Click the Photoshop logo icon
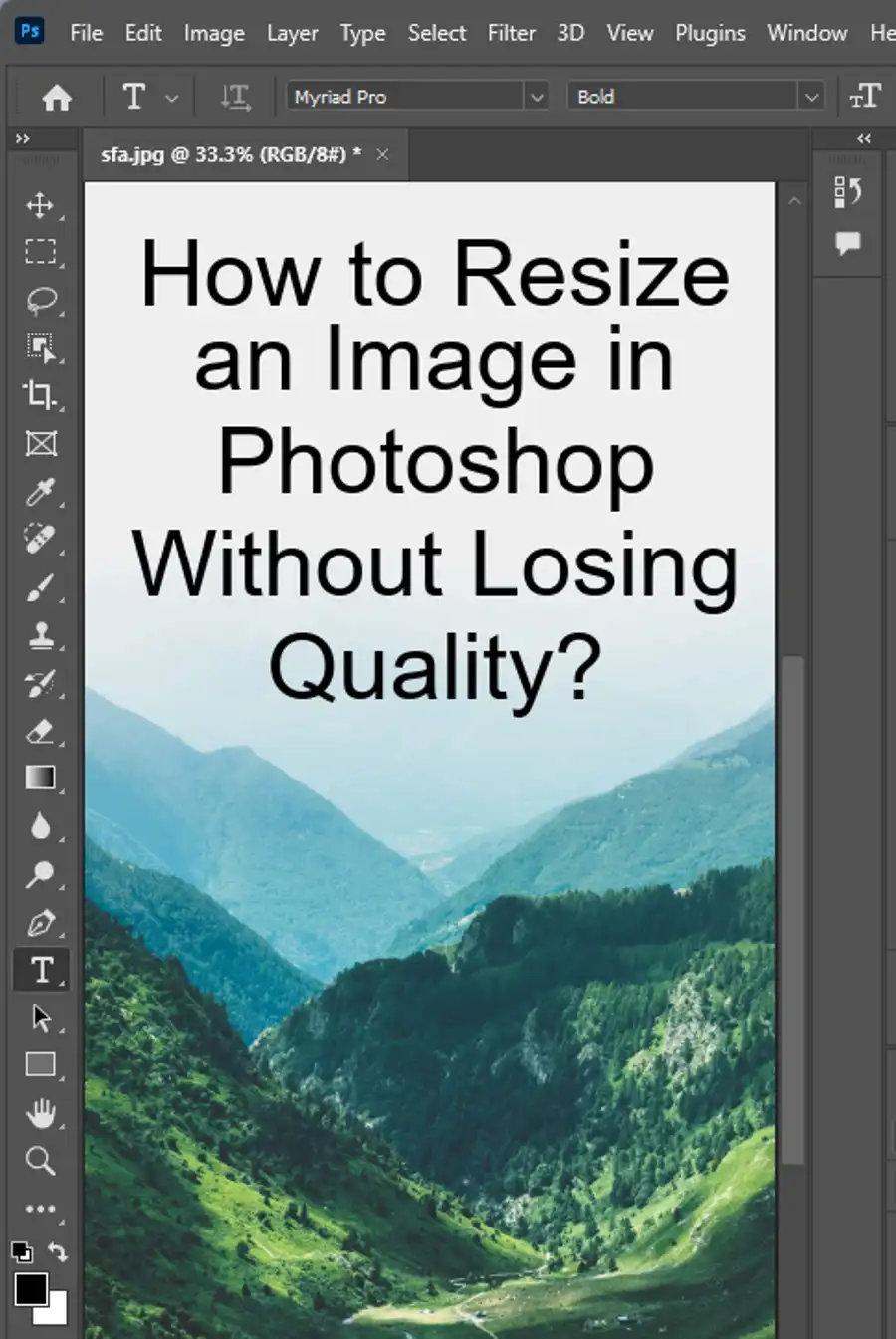Viewport: 896px width, 1339px height. pos(30,31)
